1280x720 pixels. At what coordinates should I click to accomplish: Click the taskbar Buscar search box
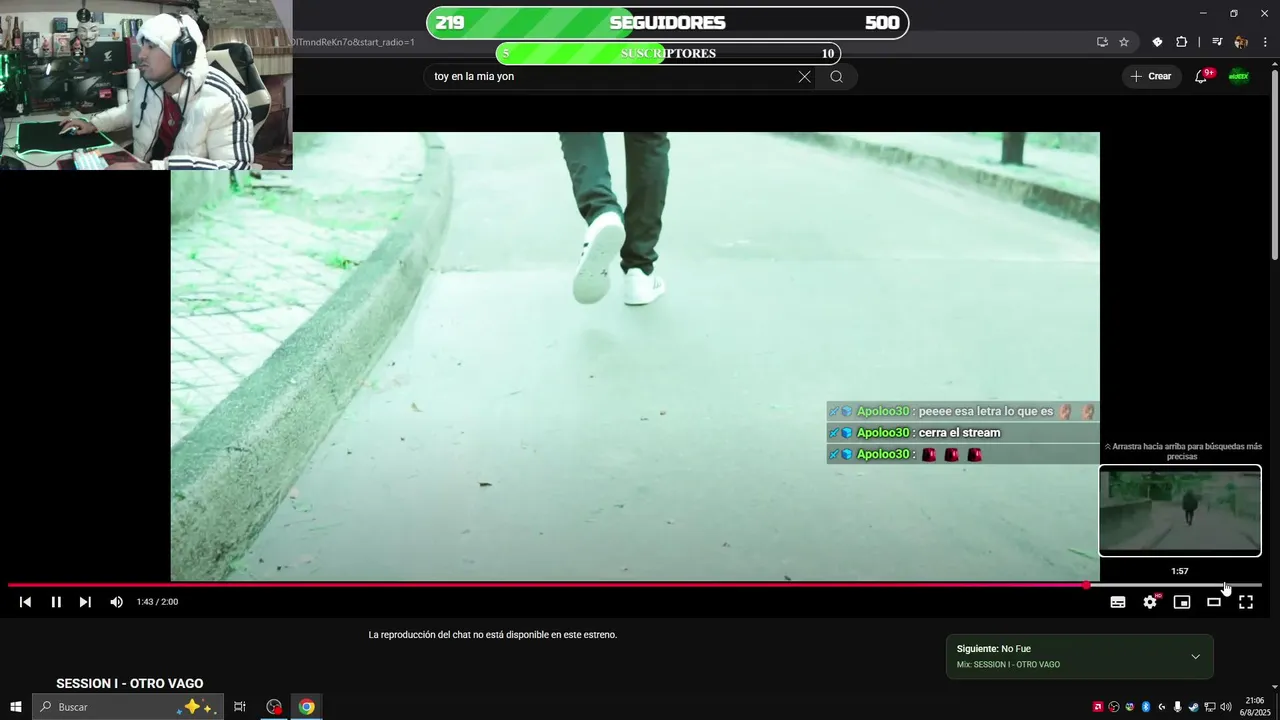pyautogui.click(x=127, y=707)
